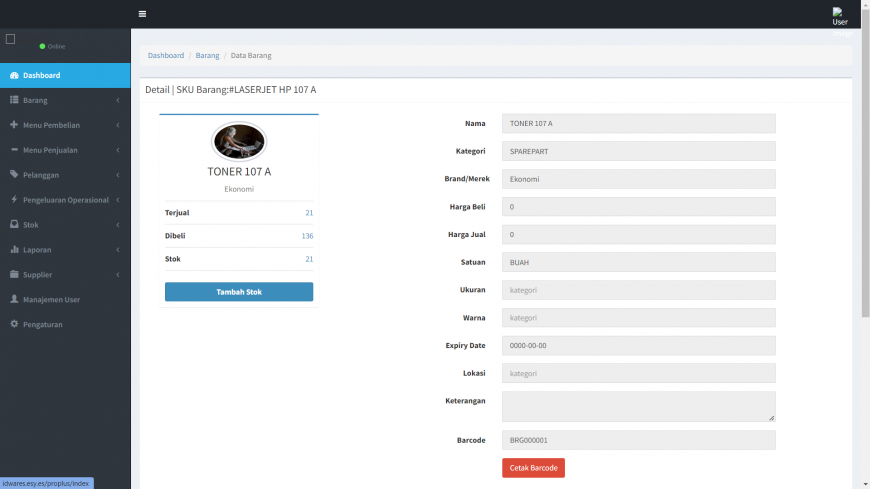Click the Harga Beli field

click(639, 207)
